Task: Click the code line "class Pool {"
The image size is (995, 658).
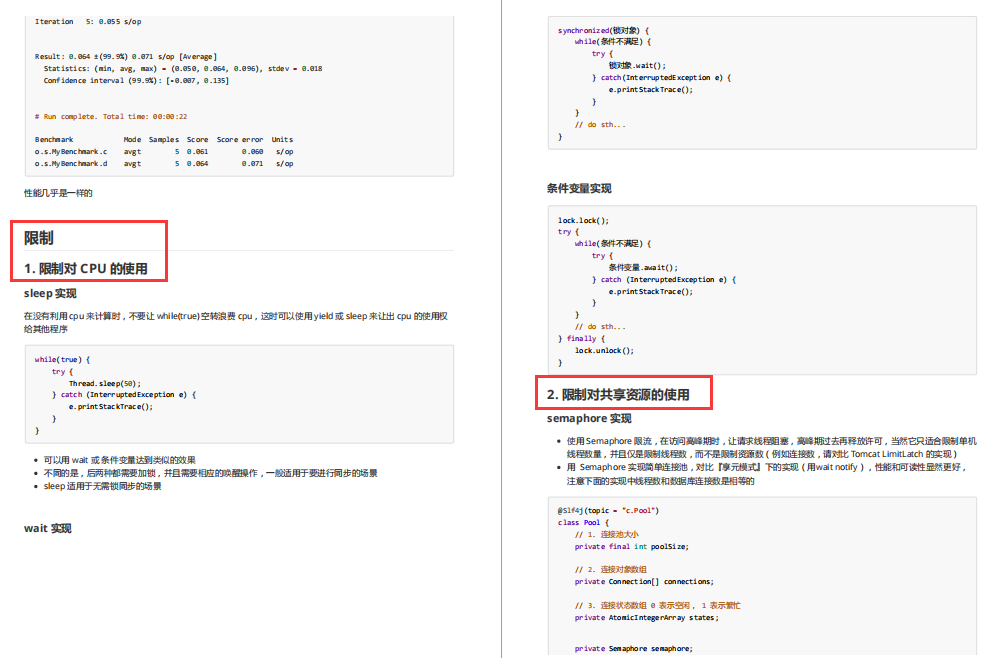Action: [x=583, y=523]
